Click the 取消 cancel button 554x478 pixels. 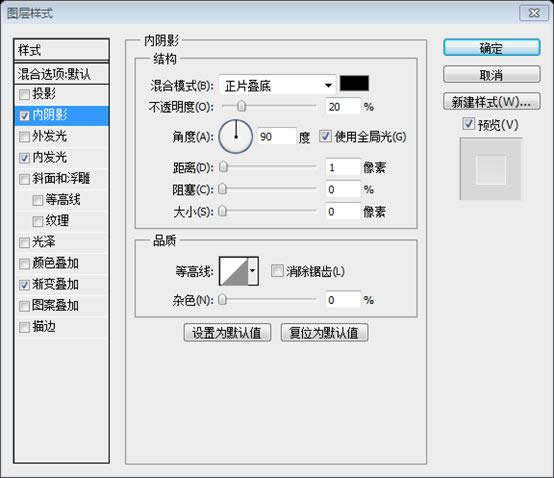(x=491, y=75)
